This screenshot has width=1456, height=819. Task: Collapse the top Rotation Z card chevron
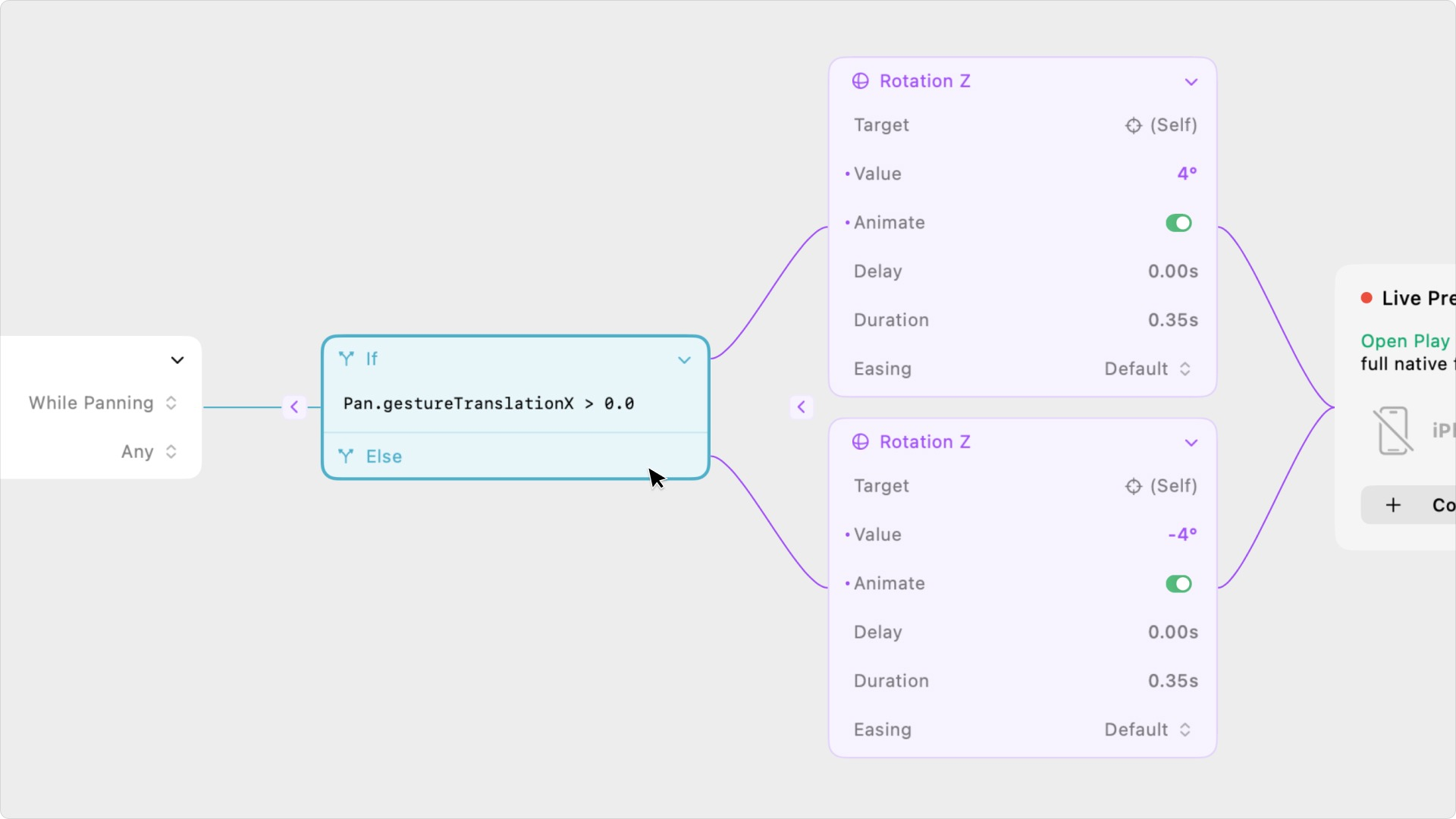(1191, 82)
